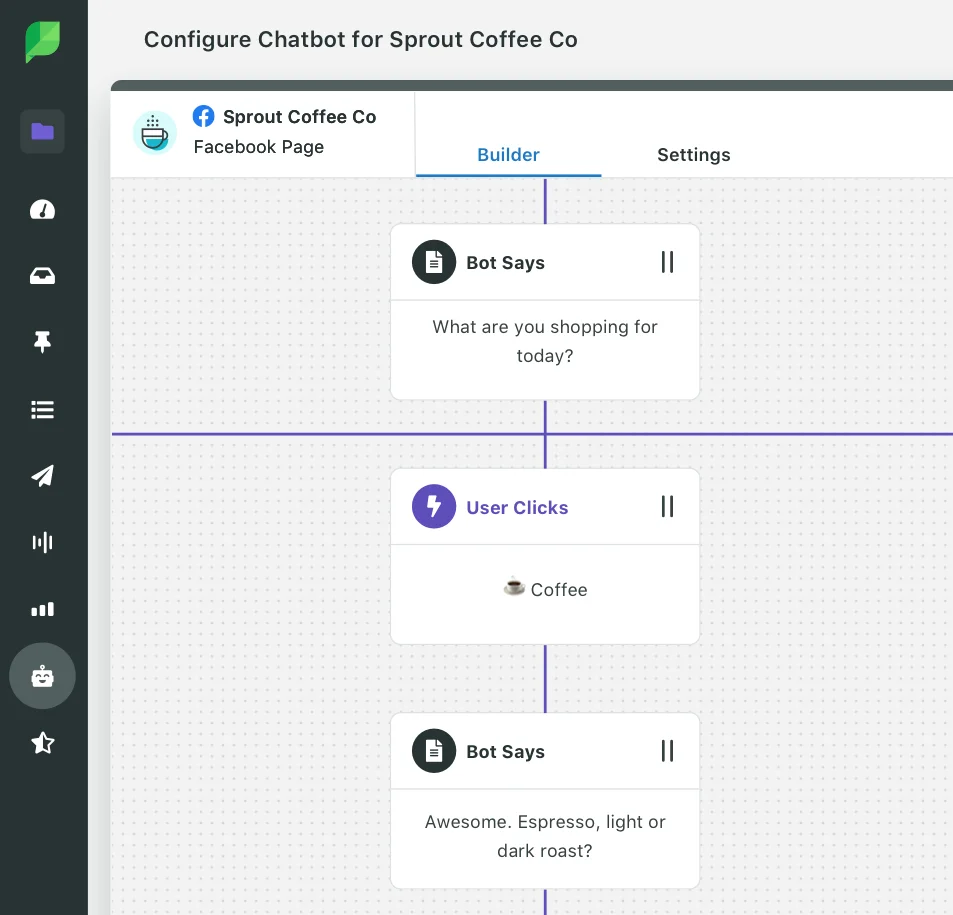Select the chatbot robot icon
953x915 pixels.
[42, 676]
